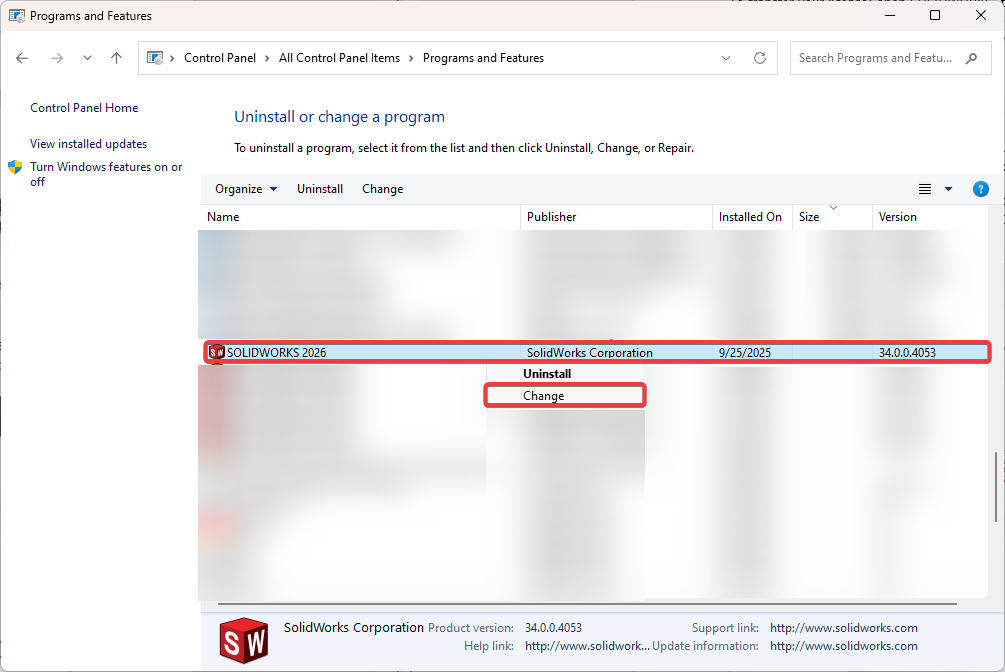Open the view options dropdown arrow
Viewport: 1005px width, 672px height.
[x=949, y=189]
